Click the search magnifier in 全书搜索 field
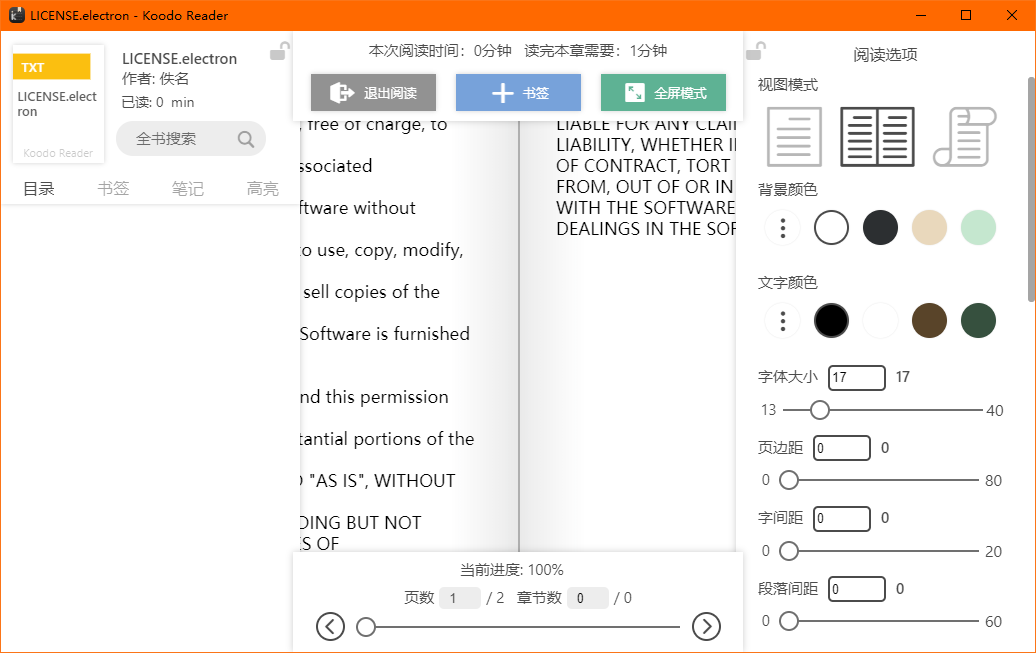 point(246,139)
